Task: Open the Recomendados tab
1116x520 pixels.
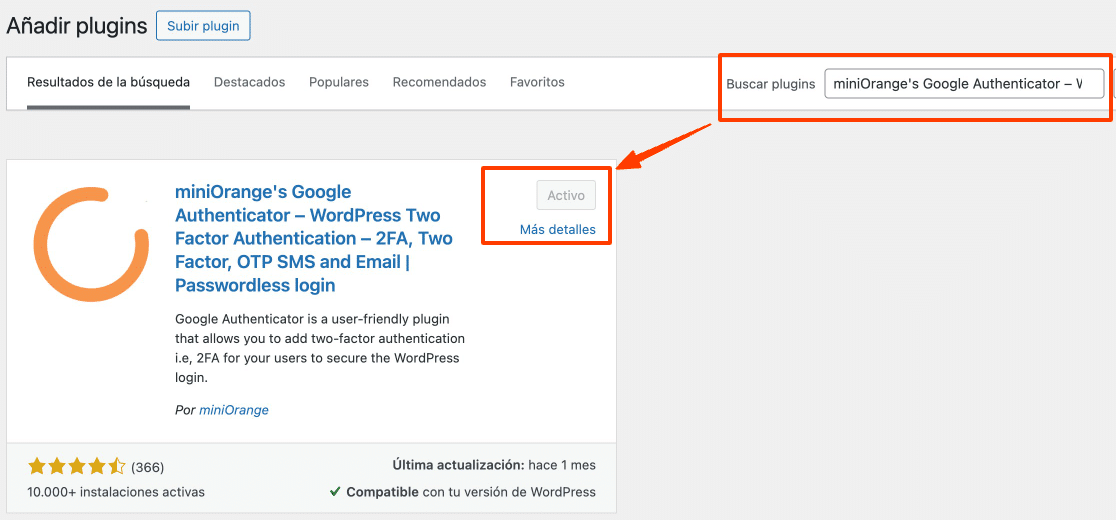Action: click(x=439, y=83)
